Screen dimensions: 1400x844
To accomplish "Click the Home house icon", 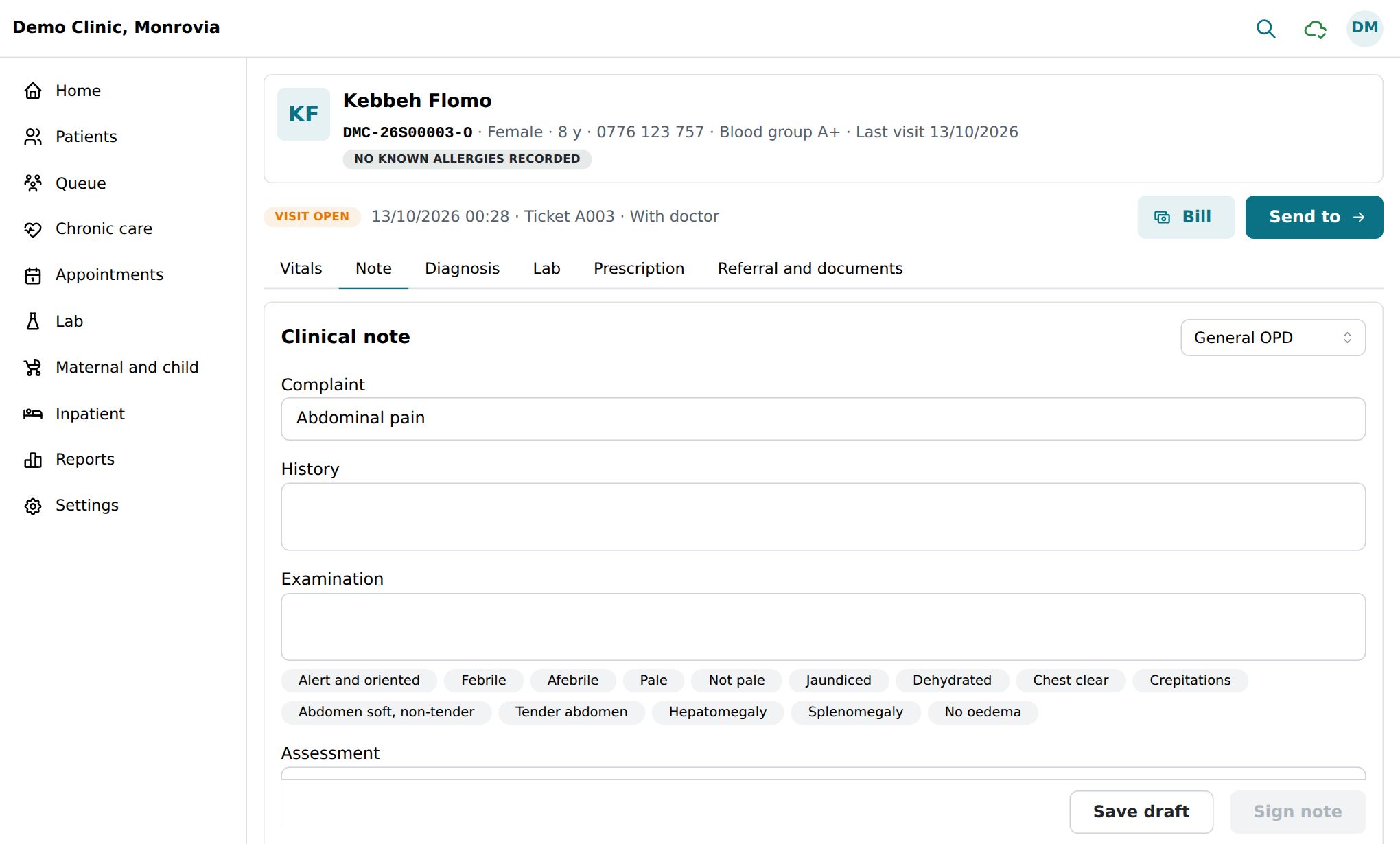I will pos(33,91).
